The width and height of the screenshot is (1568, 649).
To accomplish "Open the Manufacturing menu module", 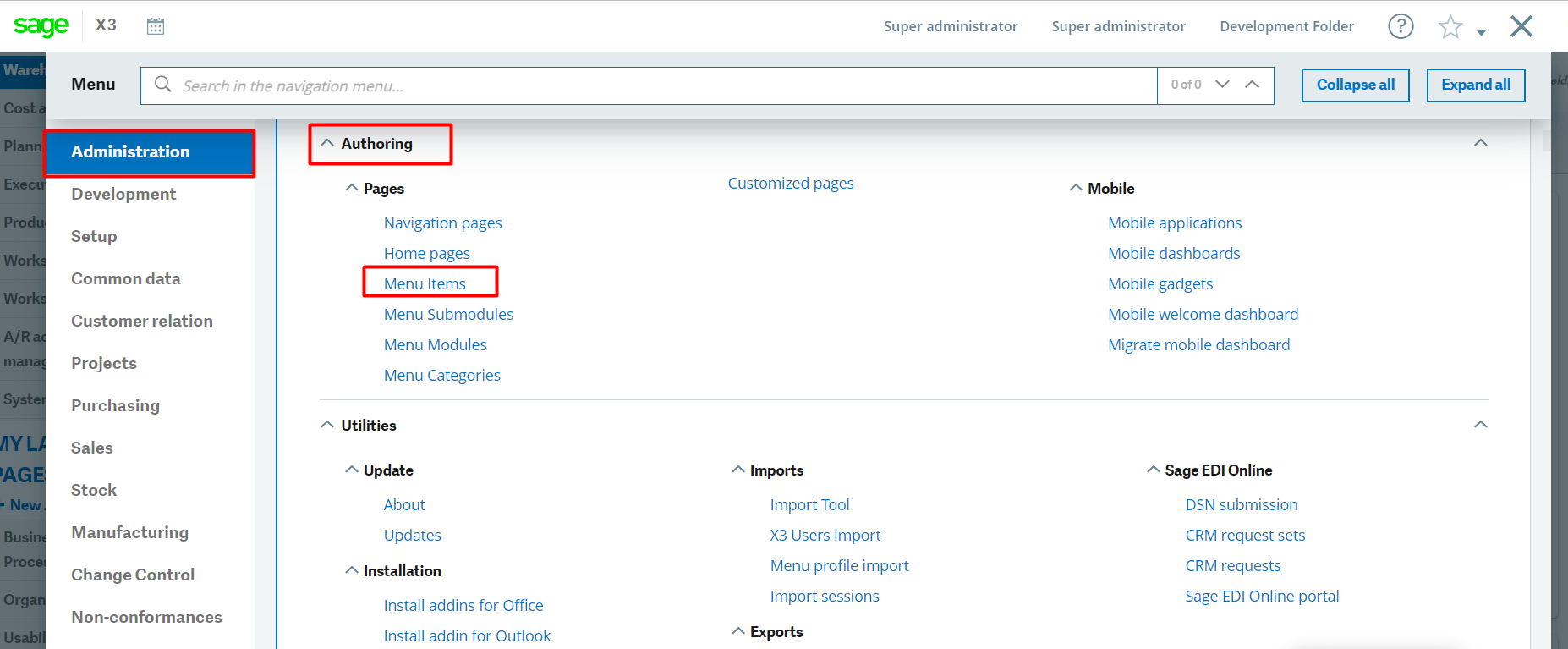I will 129,532.
